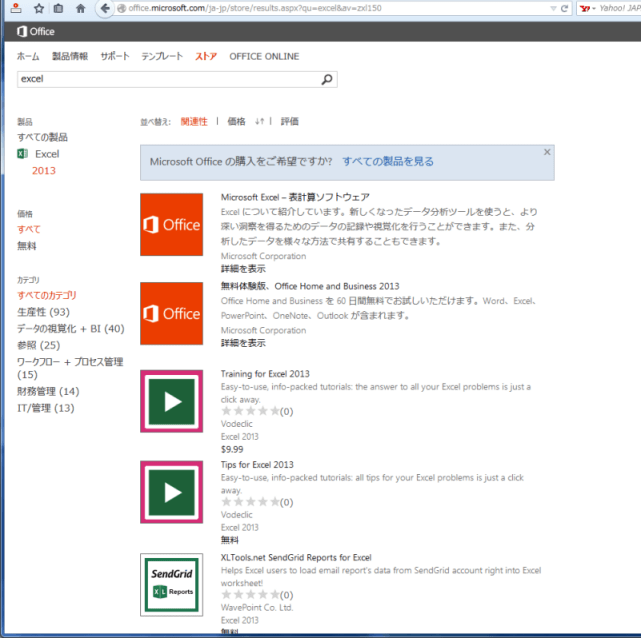Click 詳細を表示 under Microsoft Excel result
Image resolution: width=641 pixels, height=638 pixels.
pyautogui.click(x=243, y=269)
